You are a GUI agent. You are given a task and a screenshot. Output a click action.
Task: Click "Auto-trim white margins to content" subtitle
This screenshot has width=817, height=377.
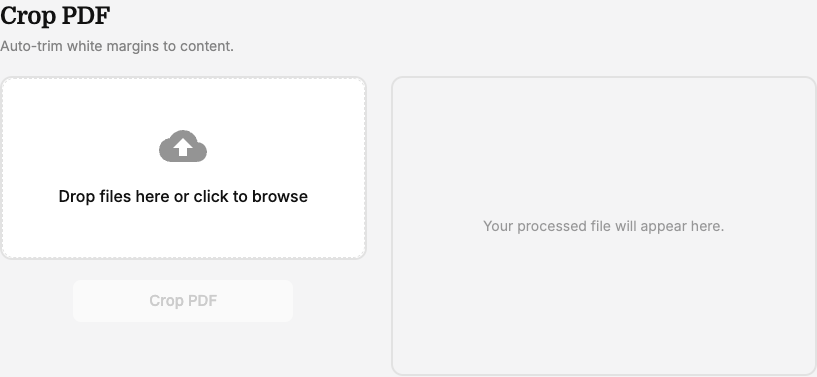point(117,46)
